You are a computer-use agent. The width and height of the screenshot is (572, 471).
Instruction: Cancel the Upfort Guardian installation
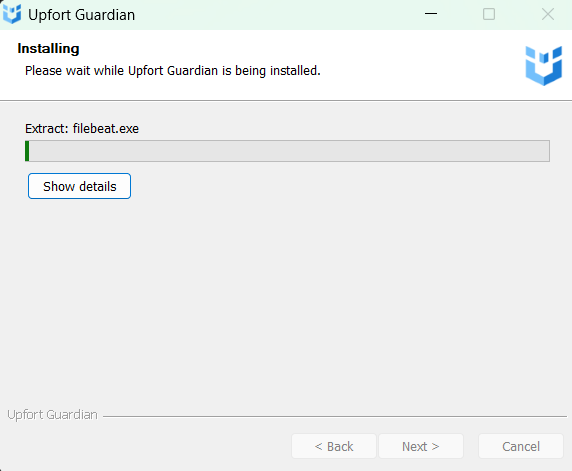click(x=521, y=446)
